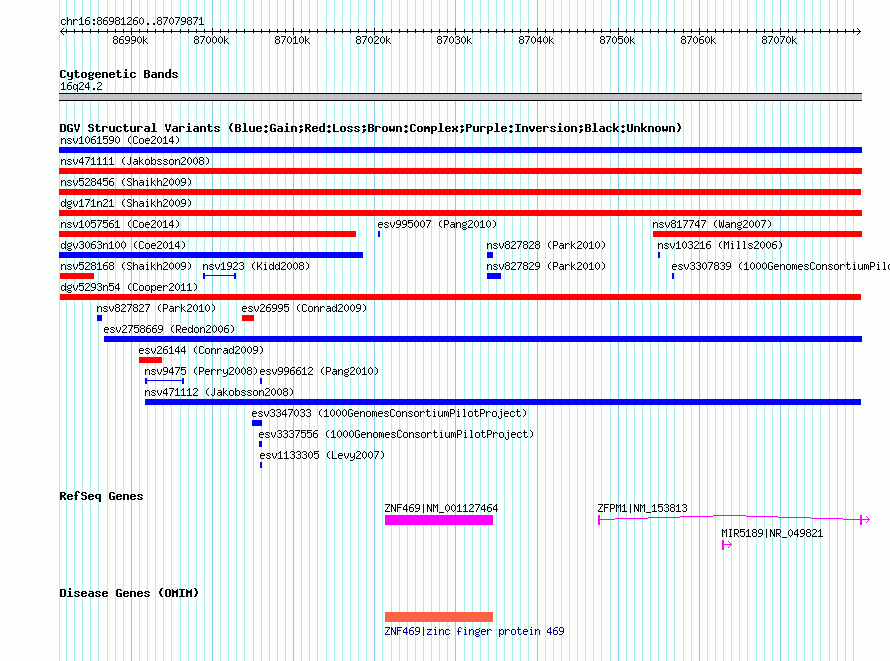Click the esv3347033 small blue bar
This screenshot has height=661, width=890.
click(x=257, y=423)
